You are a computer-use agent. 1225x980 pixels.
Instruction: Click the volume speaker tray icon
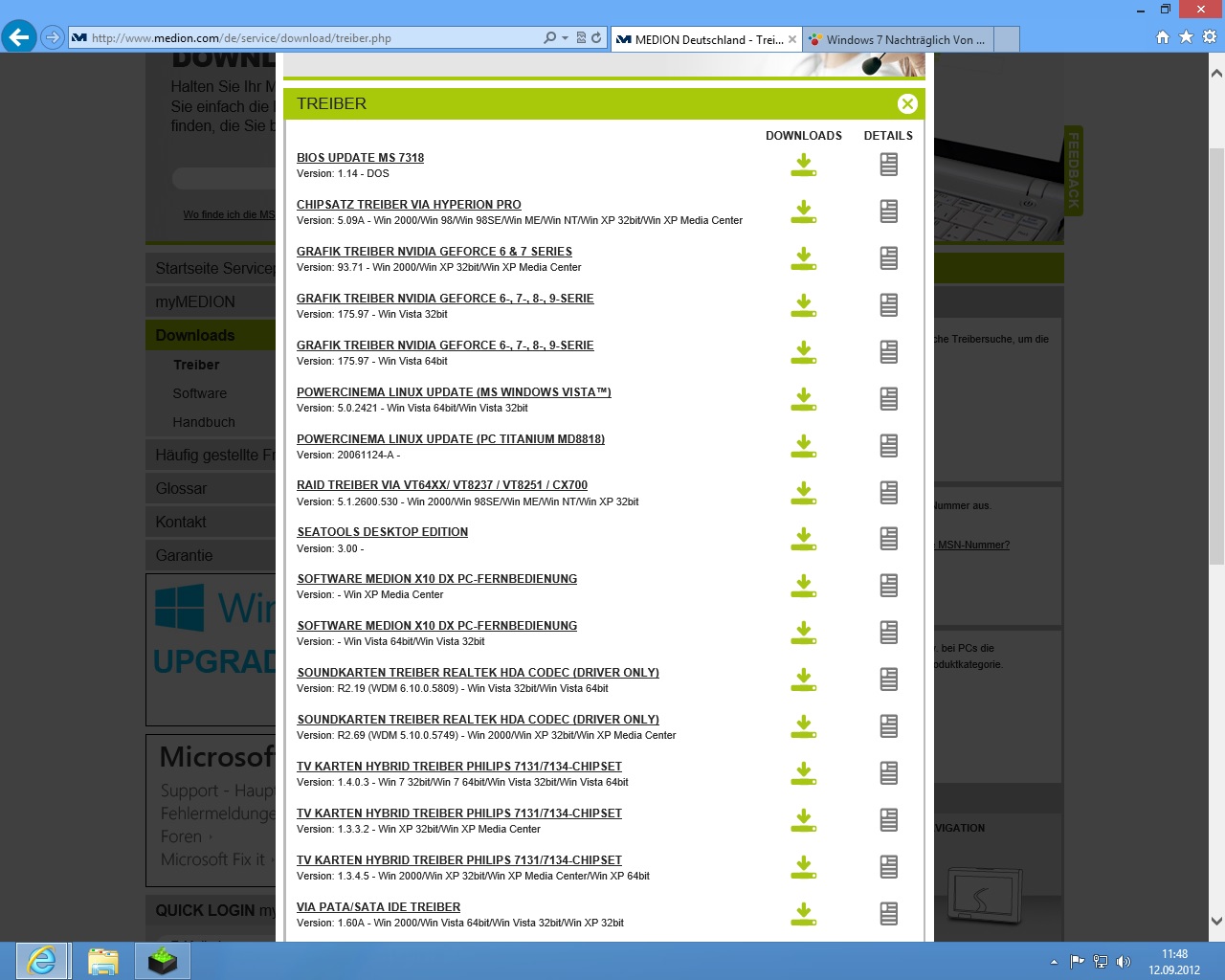1124,962
